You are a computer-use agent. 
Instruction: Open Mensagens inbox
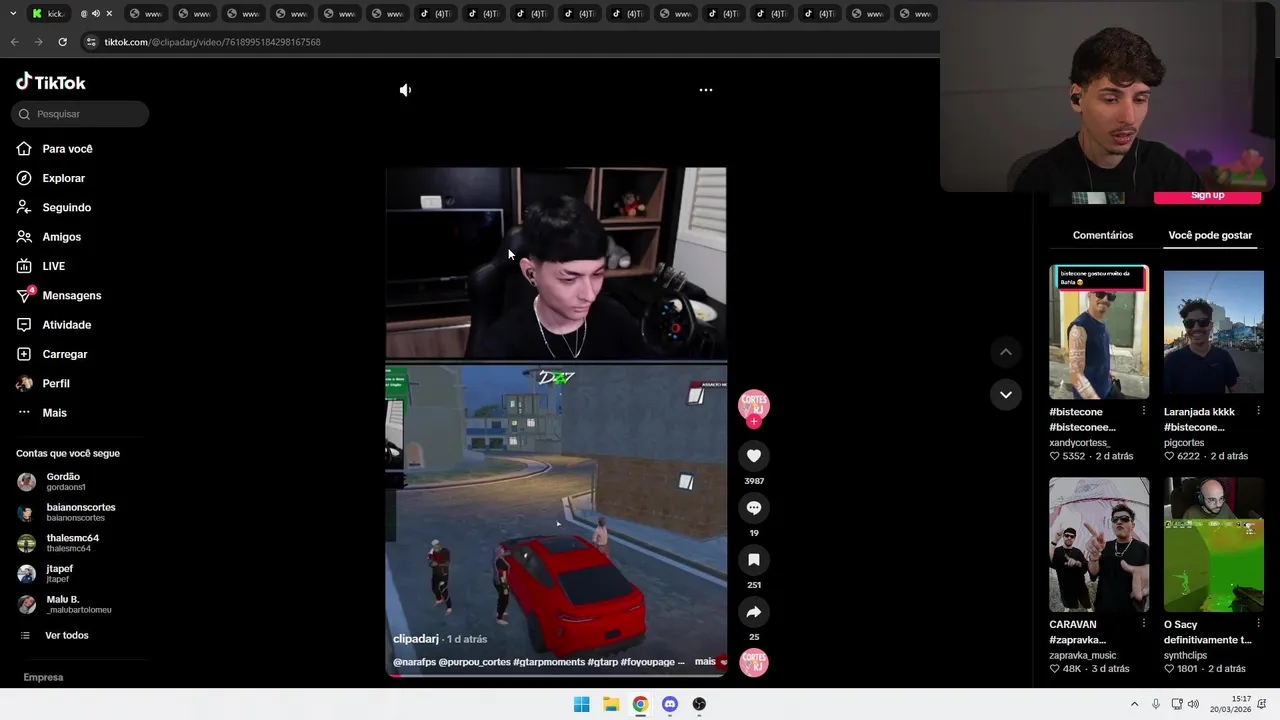pyautogui.click(x=60, y=296)
